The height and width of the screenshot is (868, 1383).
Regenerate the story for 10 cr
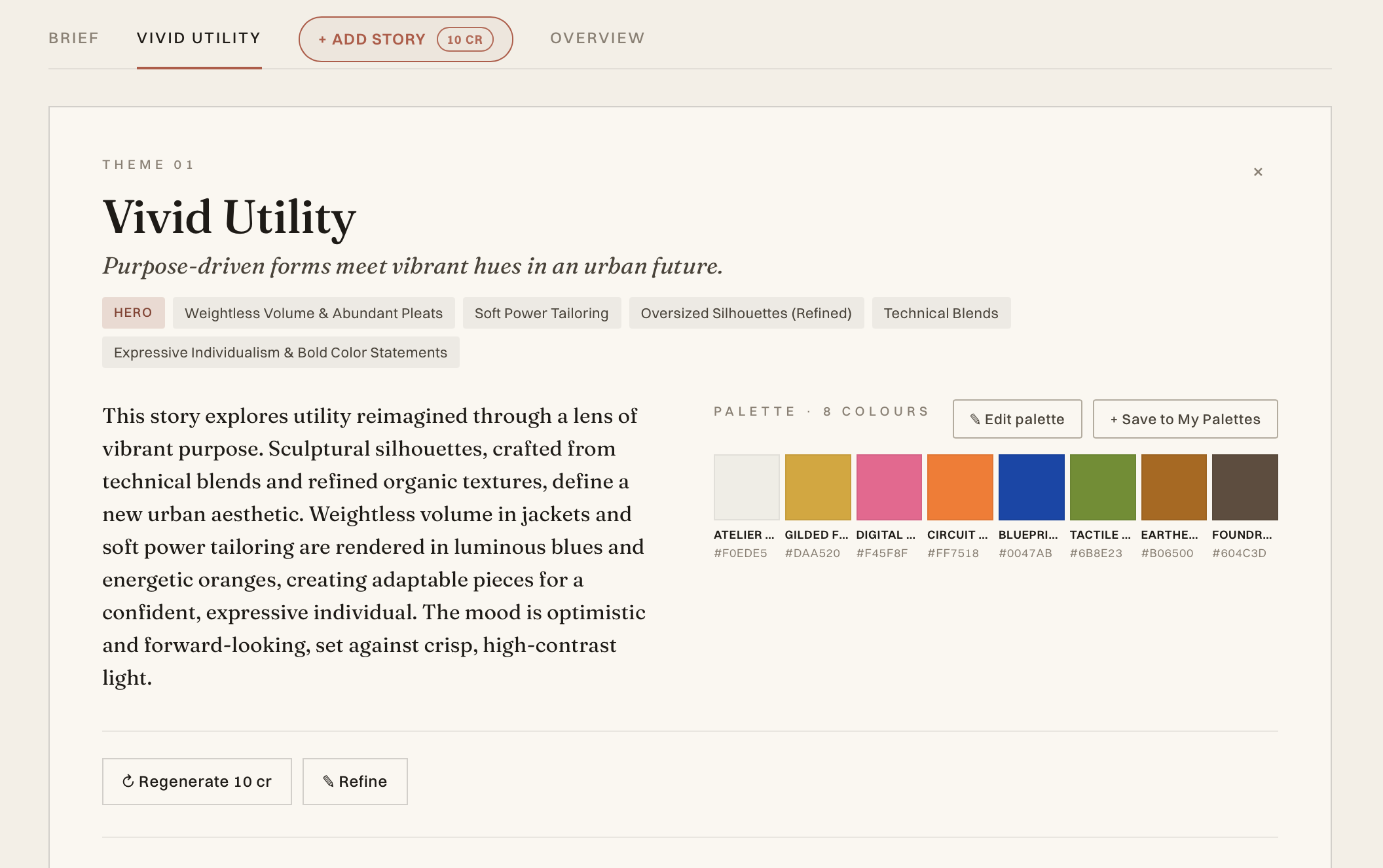click(x=197, y=782)
